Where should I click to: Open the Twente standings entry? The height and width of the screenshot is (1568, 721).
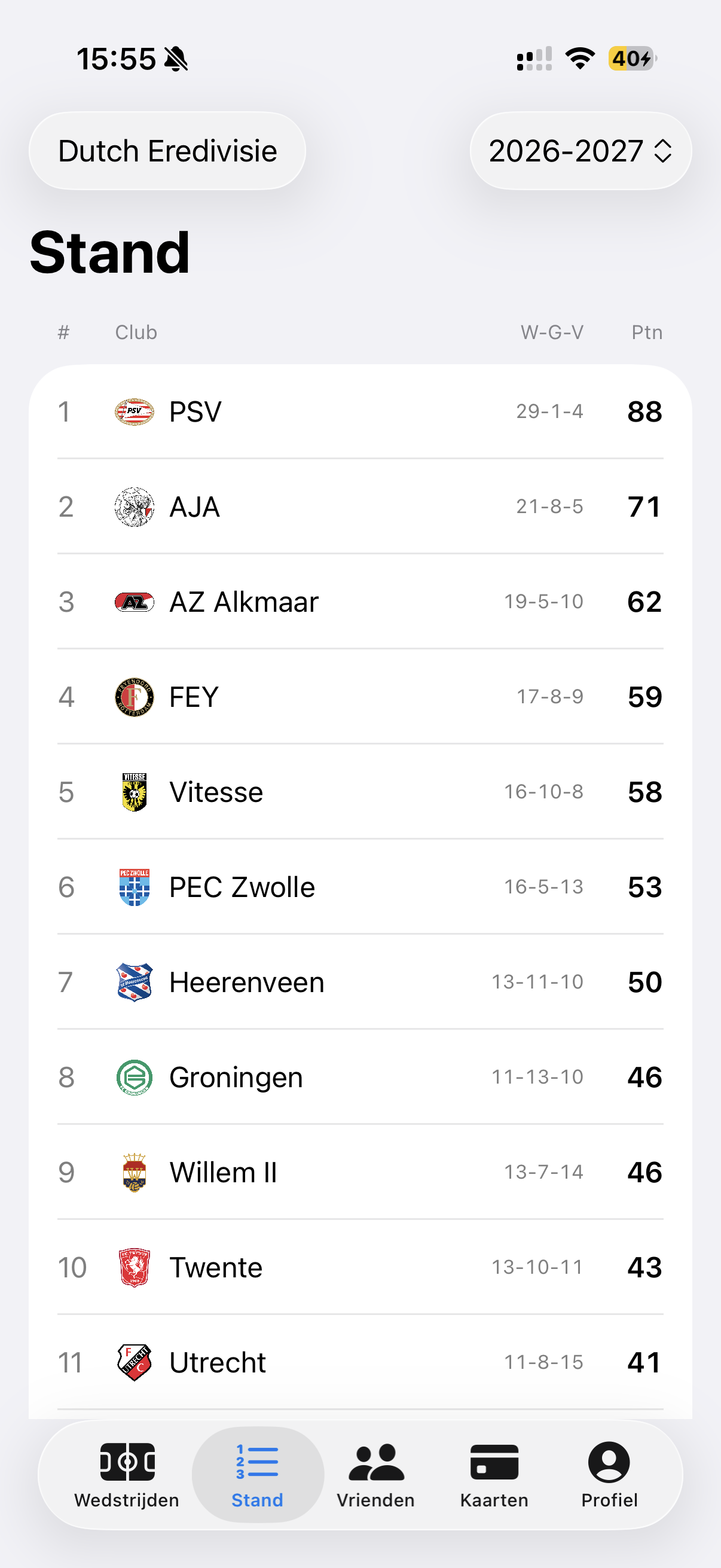coord(360,1267)
